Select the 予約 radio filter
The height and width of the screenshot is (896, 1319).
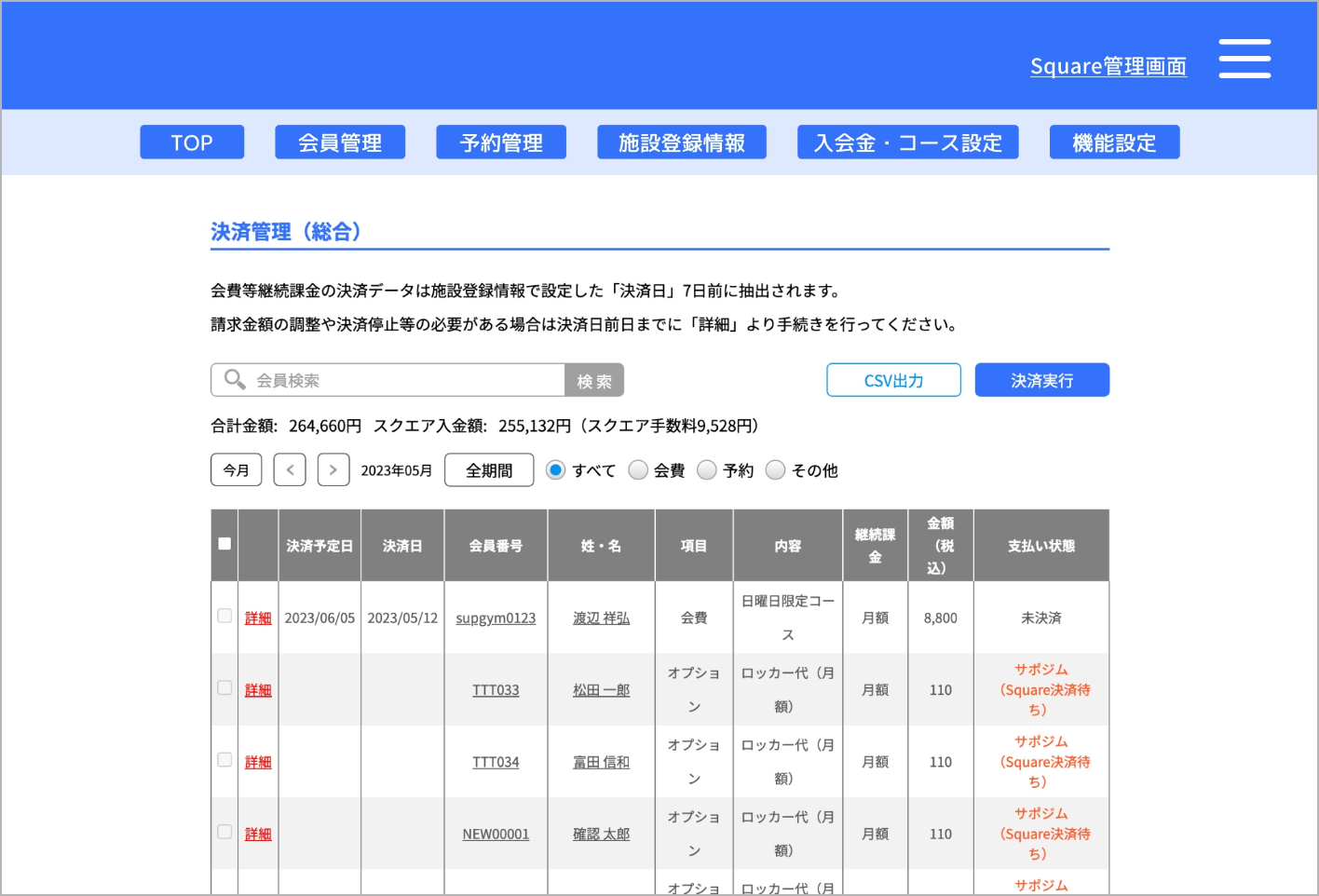tap(707, 470)
